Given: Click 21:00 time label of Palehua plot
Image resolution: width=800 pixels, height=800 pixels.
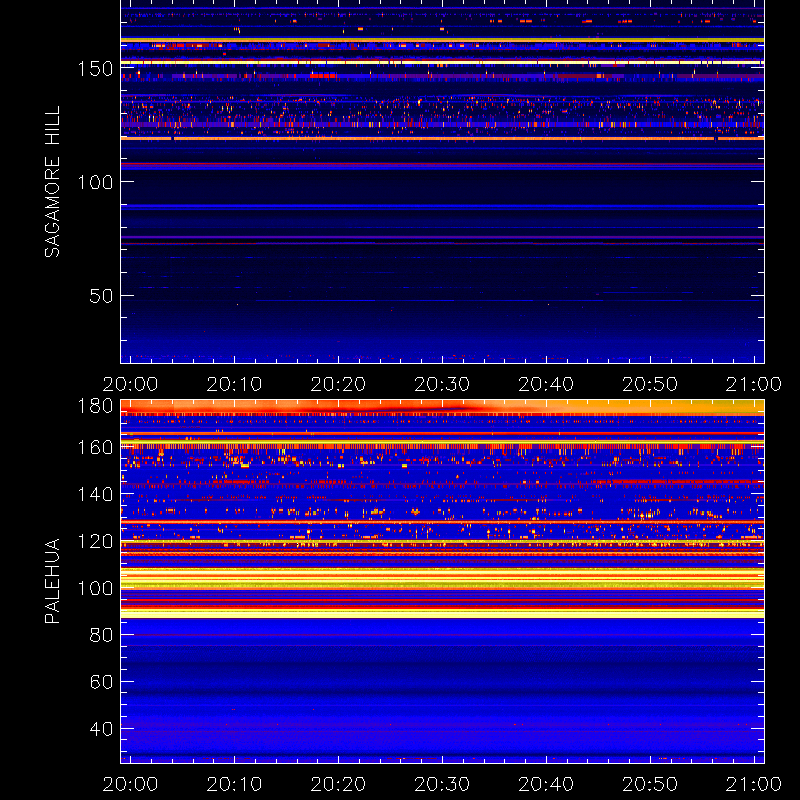Looking at the screenshot, I should (x=754, y=784).
